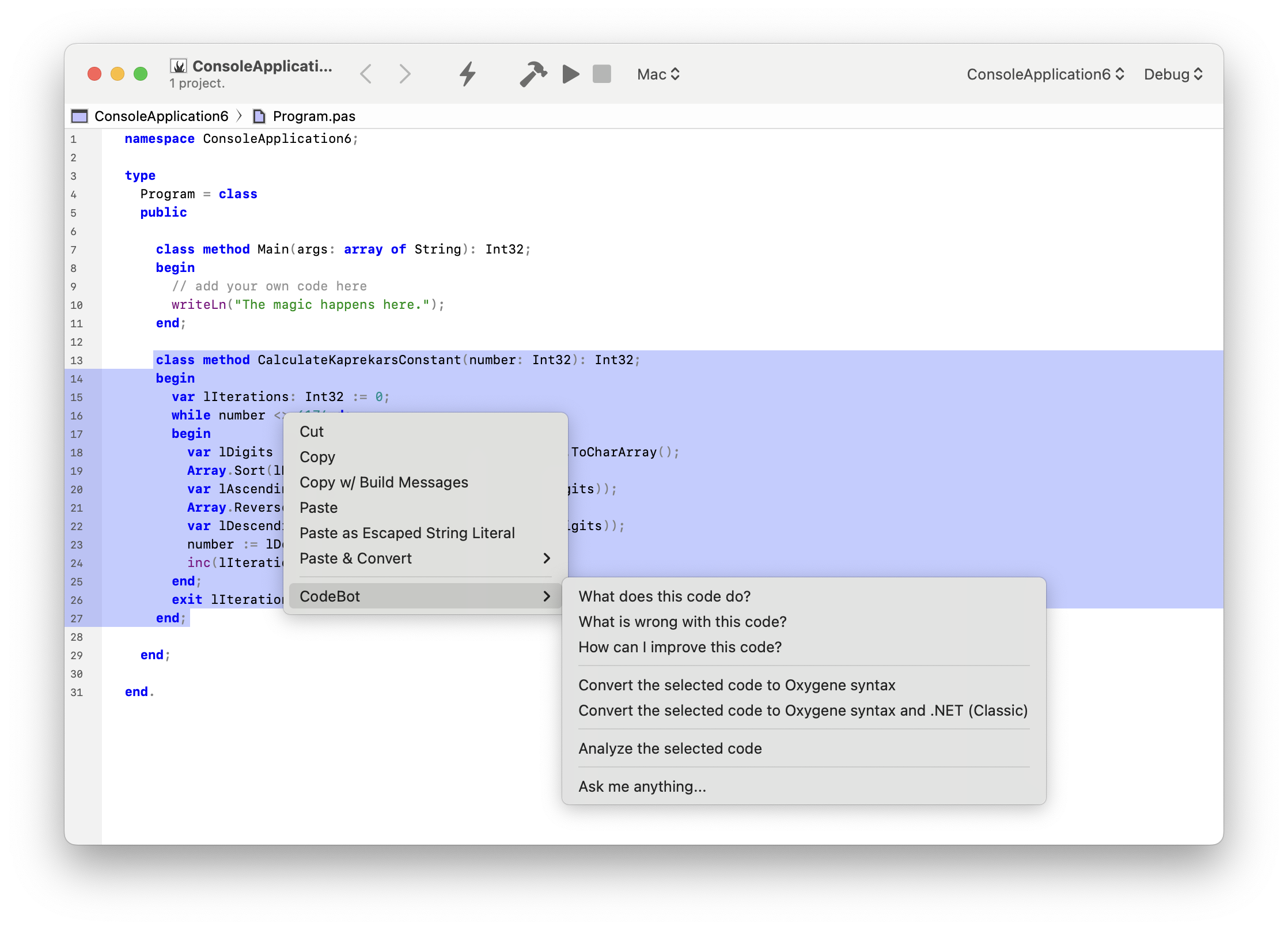This screenshot has height=930, width=1288.
Task: Click the namespace keyword on line 1
Action: (160, 139)
